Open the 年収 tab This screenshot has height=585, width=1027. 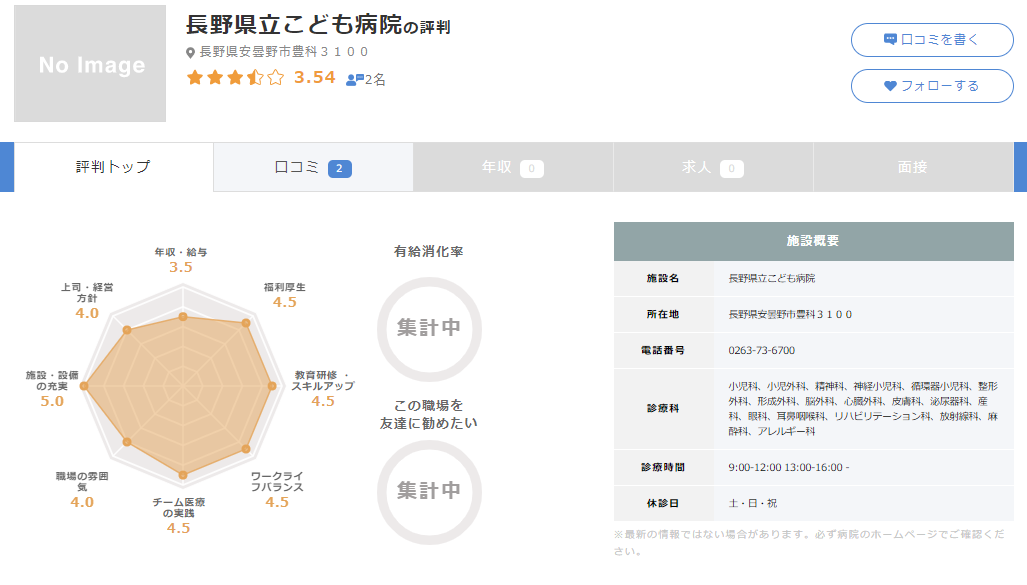[x=513, y=168]
